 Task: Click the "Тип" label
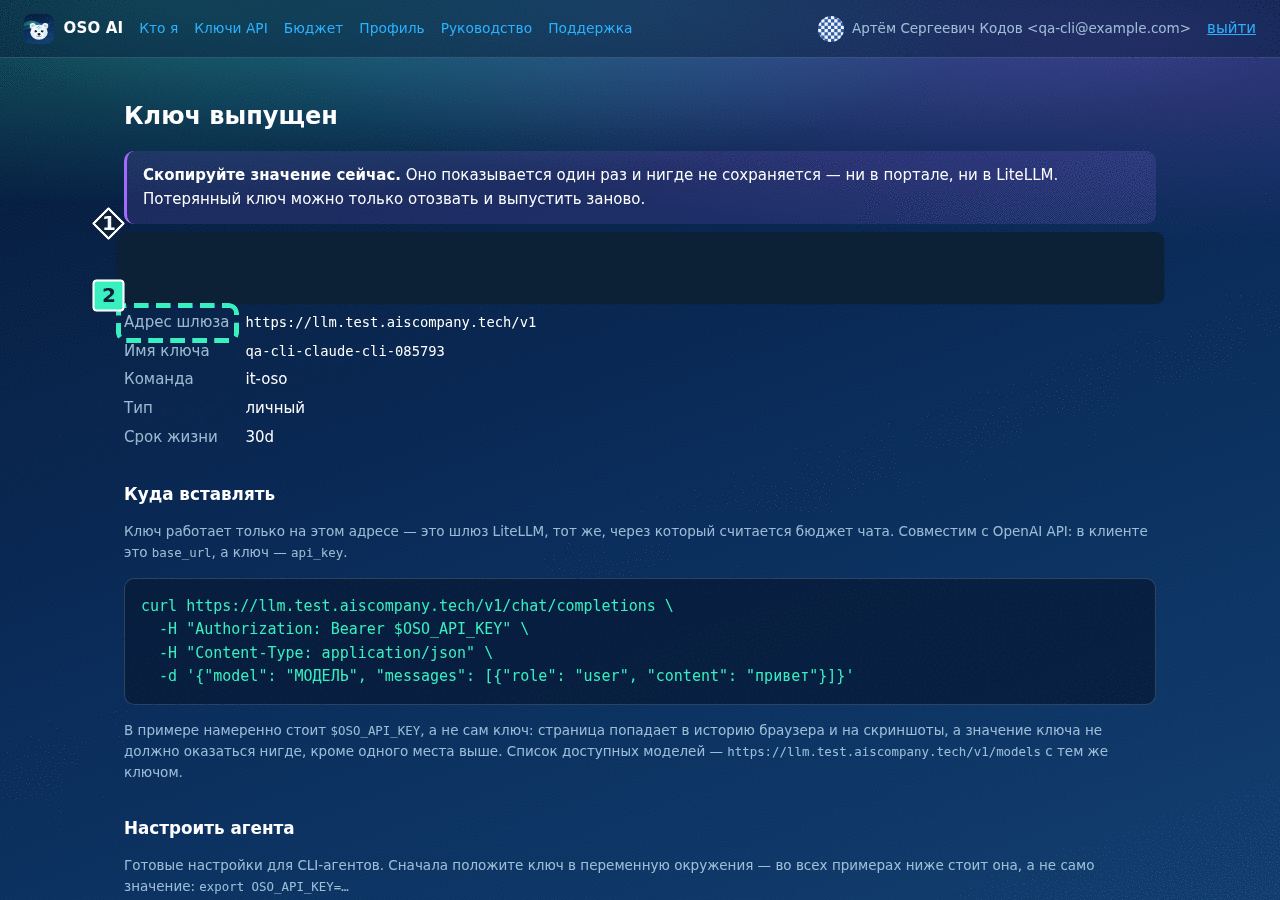click(x=138, y=408)
